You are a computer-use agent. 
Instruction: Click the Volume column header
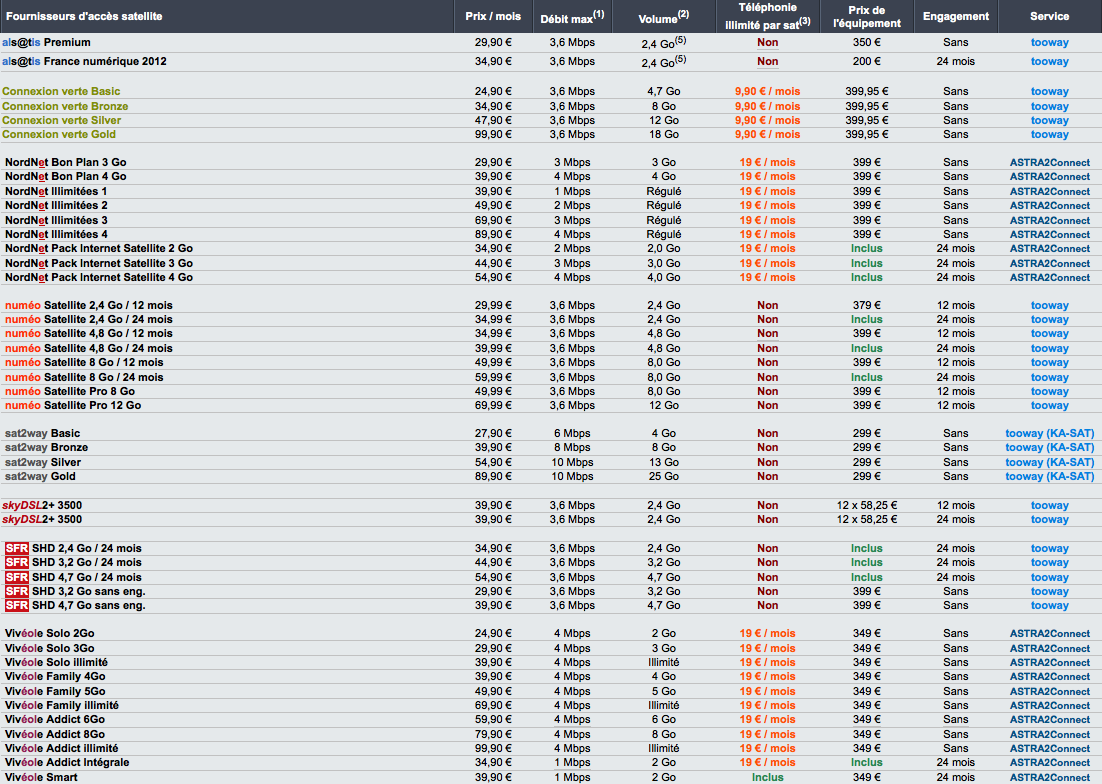tap(664, 17)
